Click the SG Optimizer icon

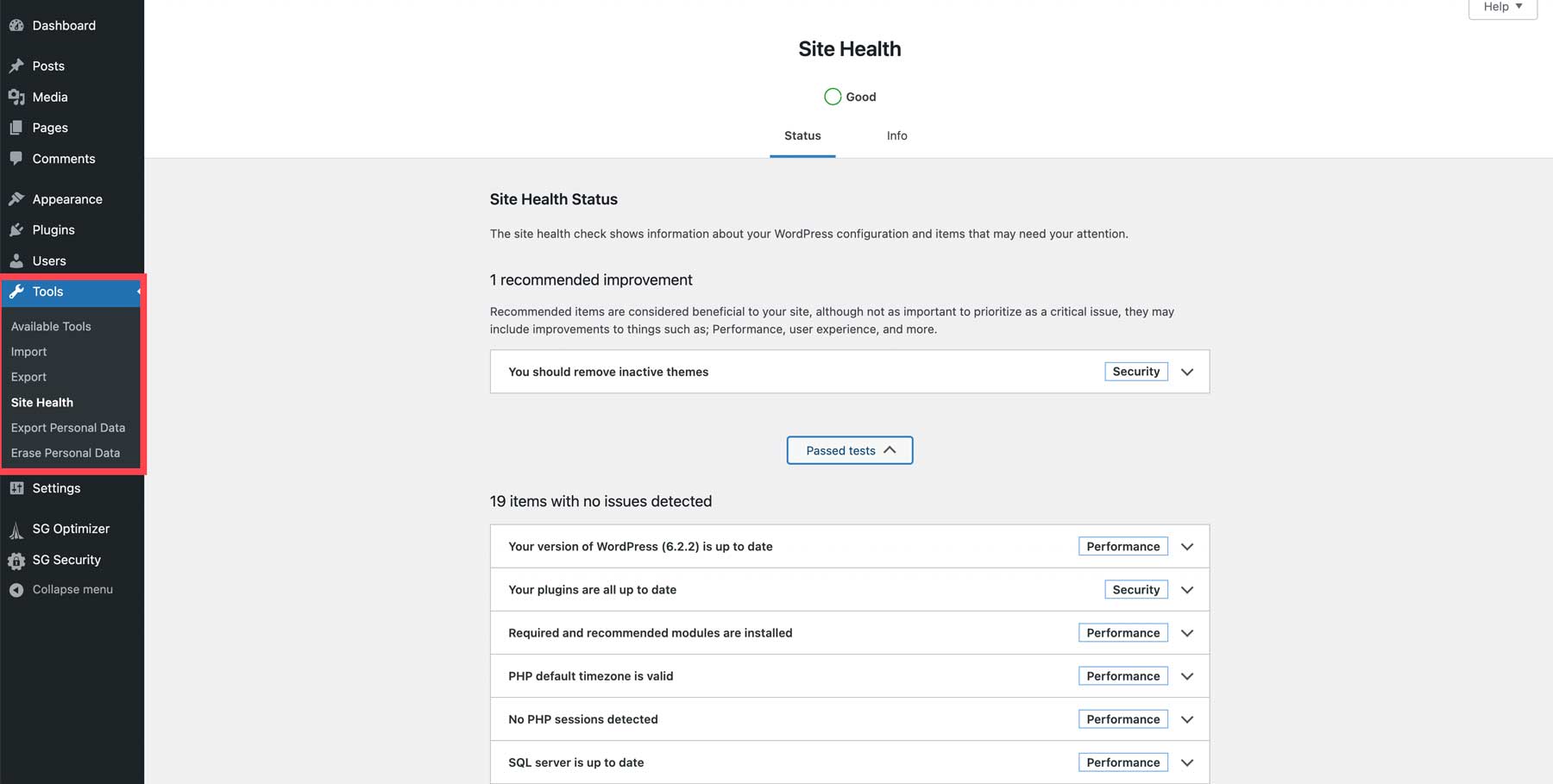pos(16,530)
